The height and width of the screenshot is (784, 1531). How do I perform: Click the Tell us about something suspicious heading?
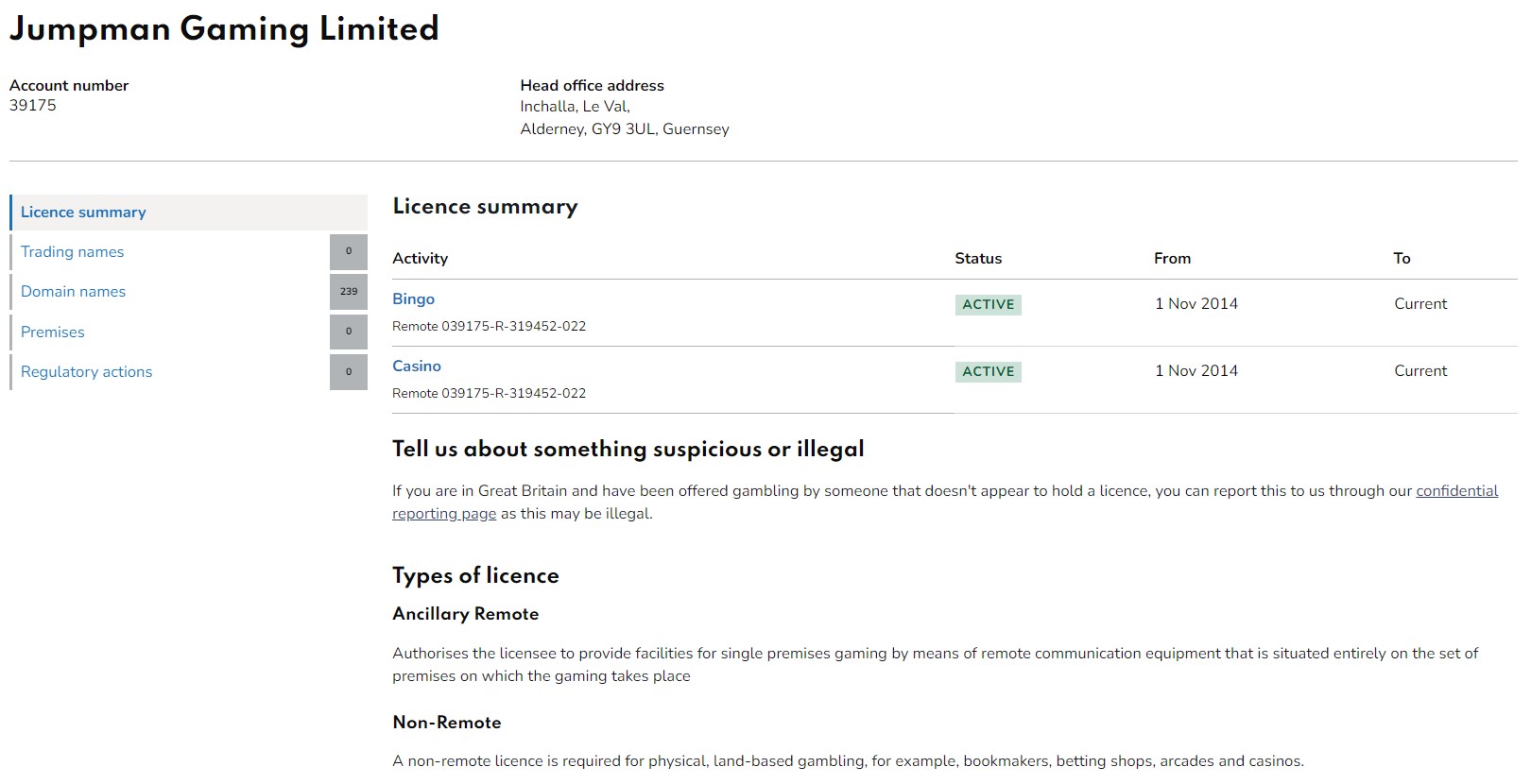pos(628,450)
